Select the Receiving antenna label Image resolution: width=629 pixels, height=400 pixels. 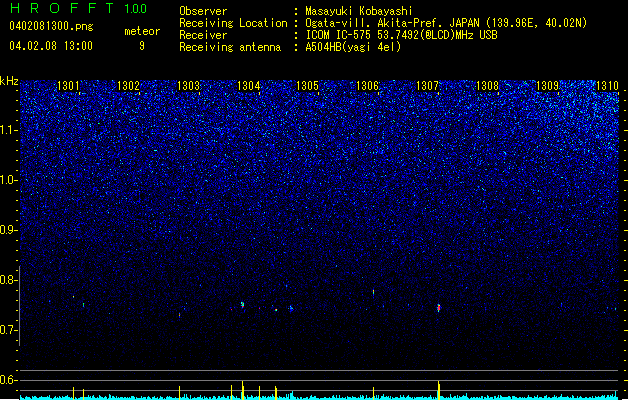point(230,47)
